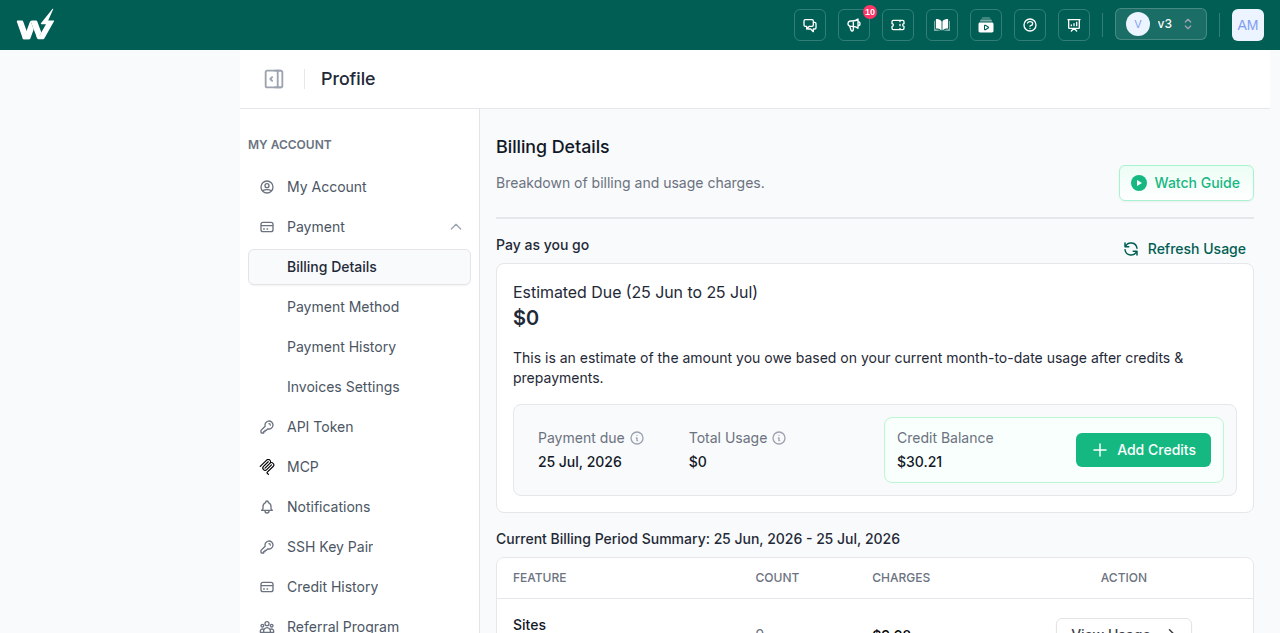Image resolution: width=1280 pixels, height=633 pixels.
Task: Click the ACTION column header
Action: (1124, 578)
